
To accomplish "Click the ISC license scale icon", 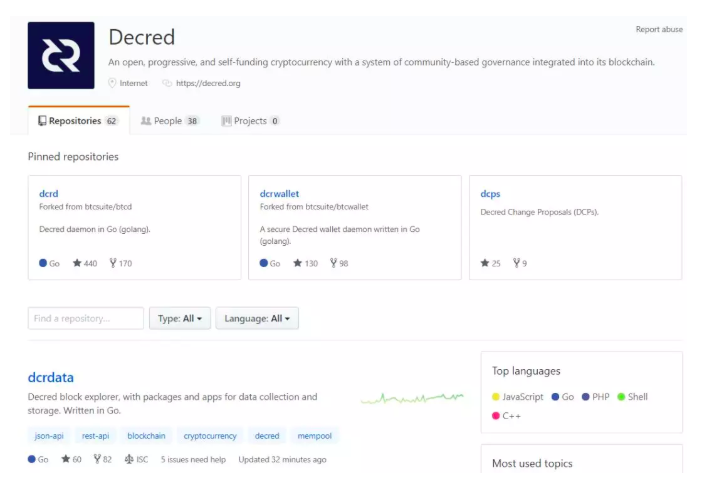I will (129, 459).
